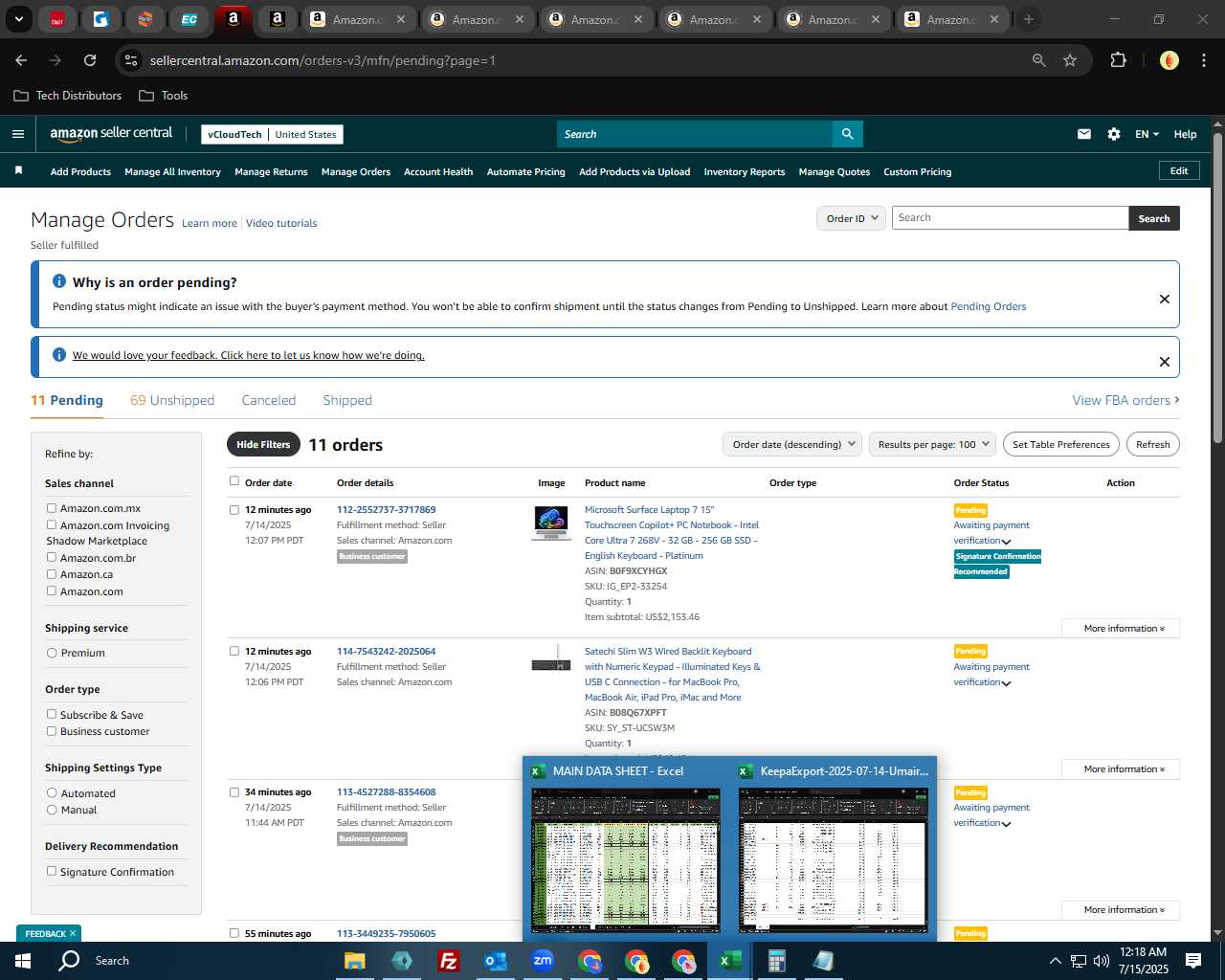Expand More information for the Satechi keyboard order
The height and width of the screenshot is (980, 1225).
pos(1121,768)
